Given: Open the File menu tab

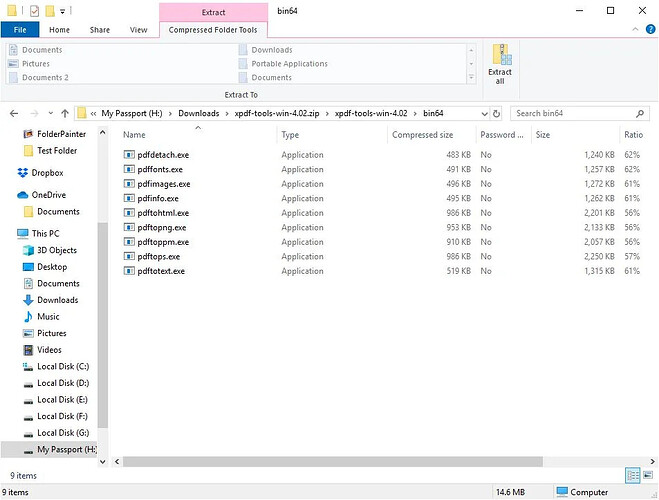Looking at the screenshot, I should 20,30.
